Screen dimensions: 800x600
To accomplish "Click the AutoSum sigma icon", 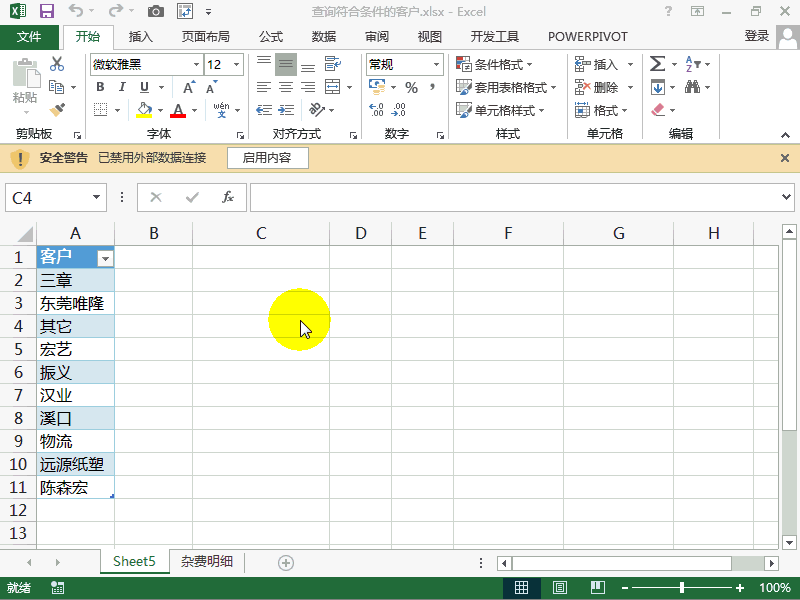I will pos(657,64).
